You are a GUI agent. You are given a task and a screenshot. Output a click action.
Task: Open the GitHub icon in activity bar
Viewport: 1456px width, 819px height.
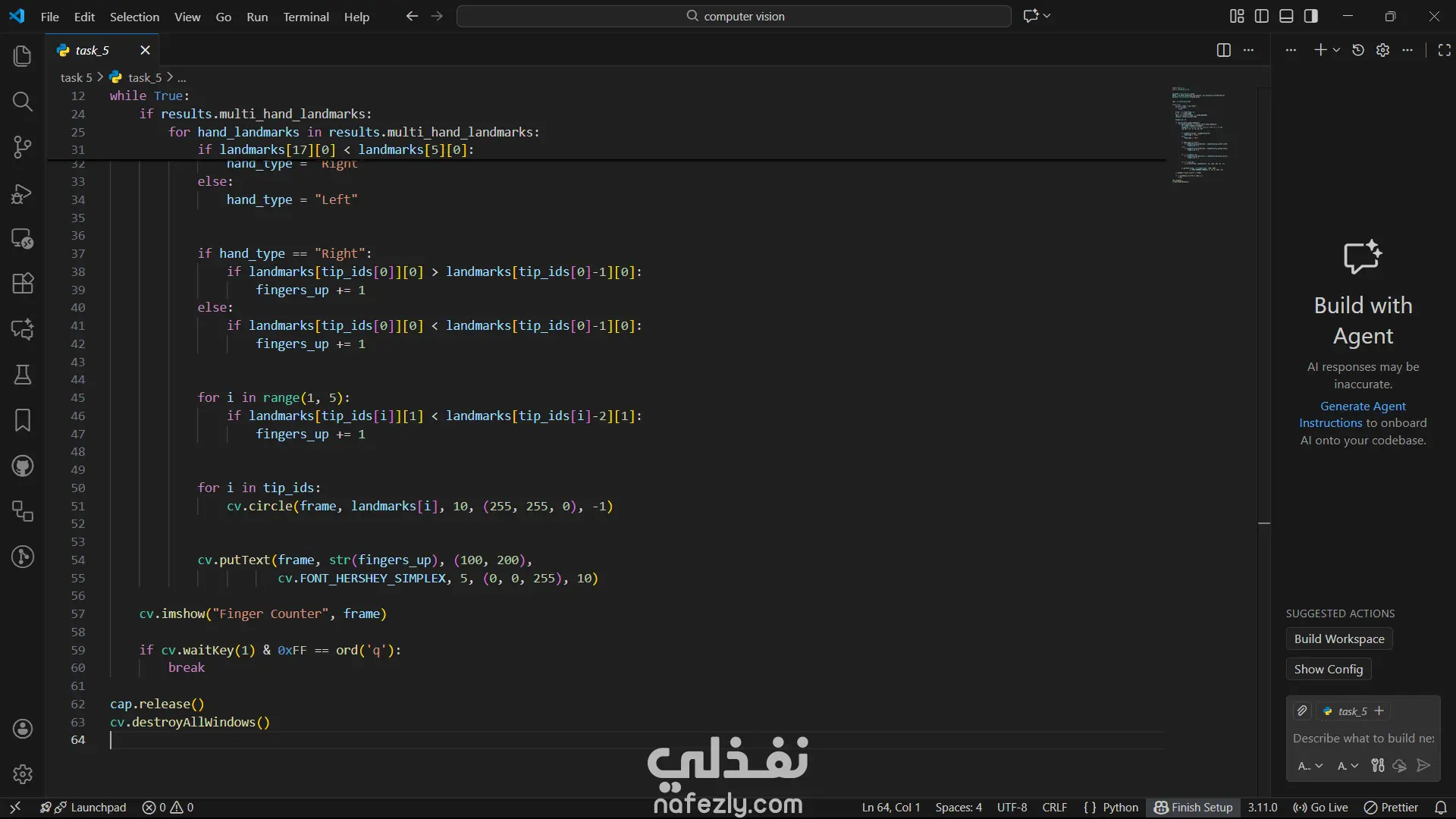(x=23, y=466)
